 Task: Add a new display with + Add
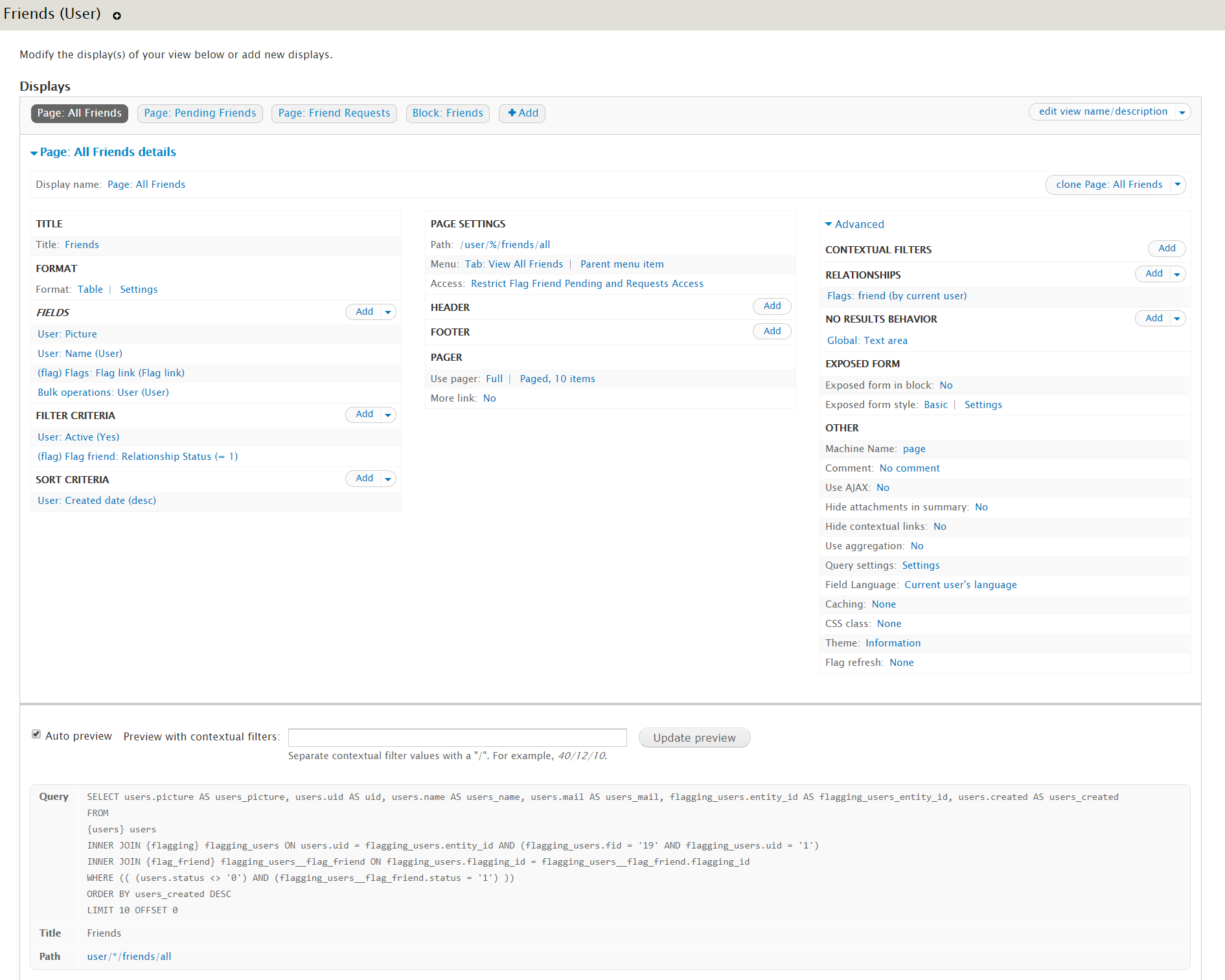pos(522,113)
